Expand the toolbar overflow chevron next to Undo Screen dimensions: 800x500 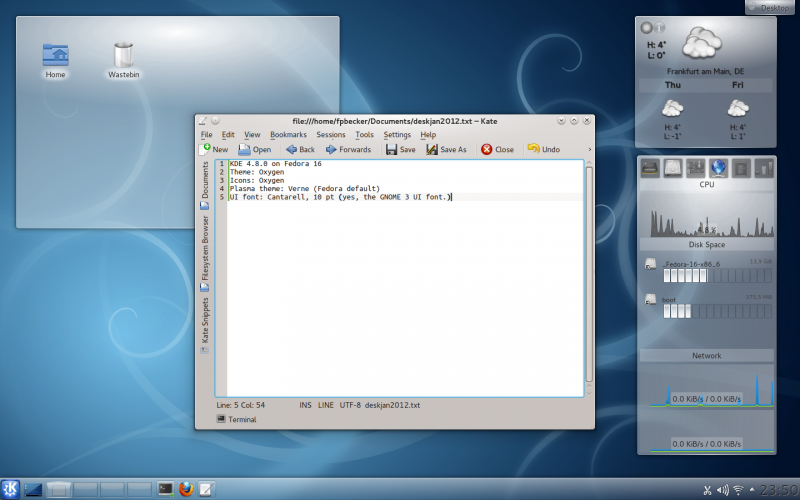[x=590, y=149]
